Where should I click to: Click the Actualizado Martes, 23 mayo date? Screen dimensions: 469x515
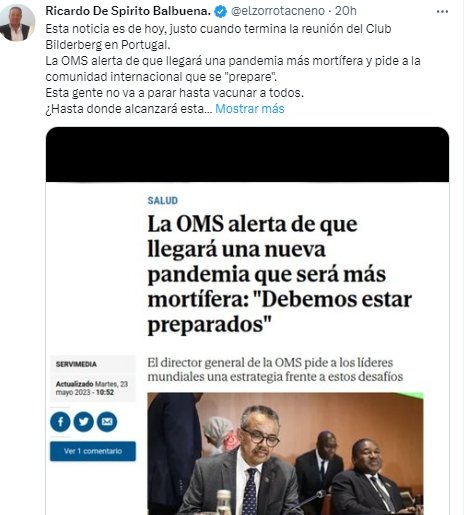(92, 388)
